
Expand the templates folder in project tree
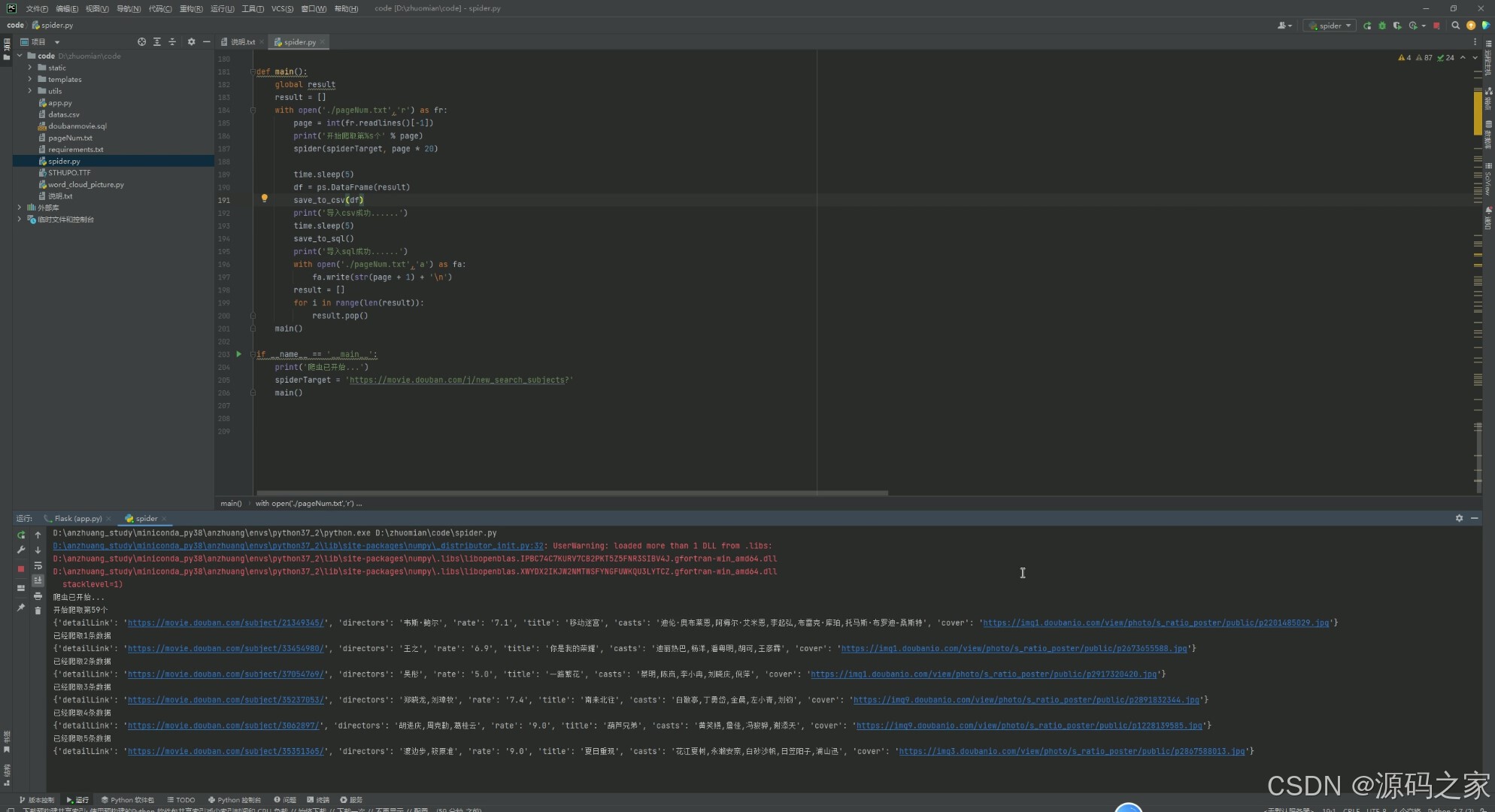point(30,79)
